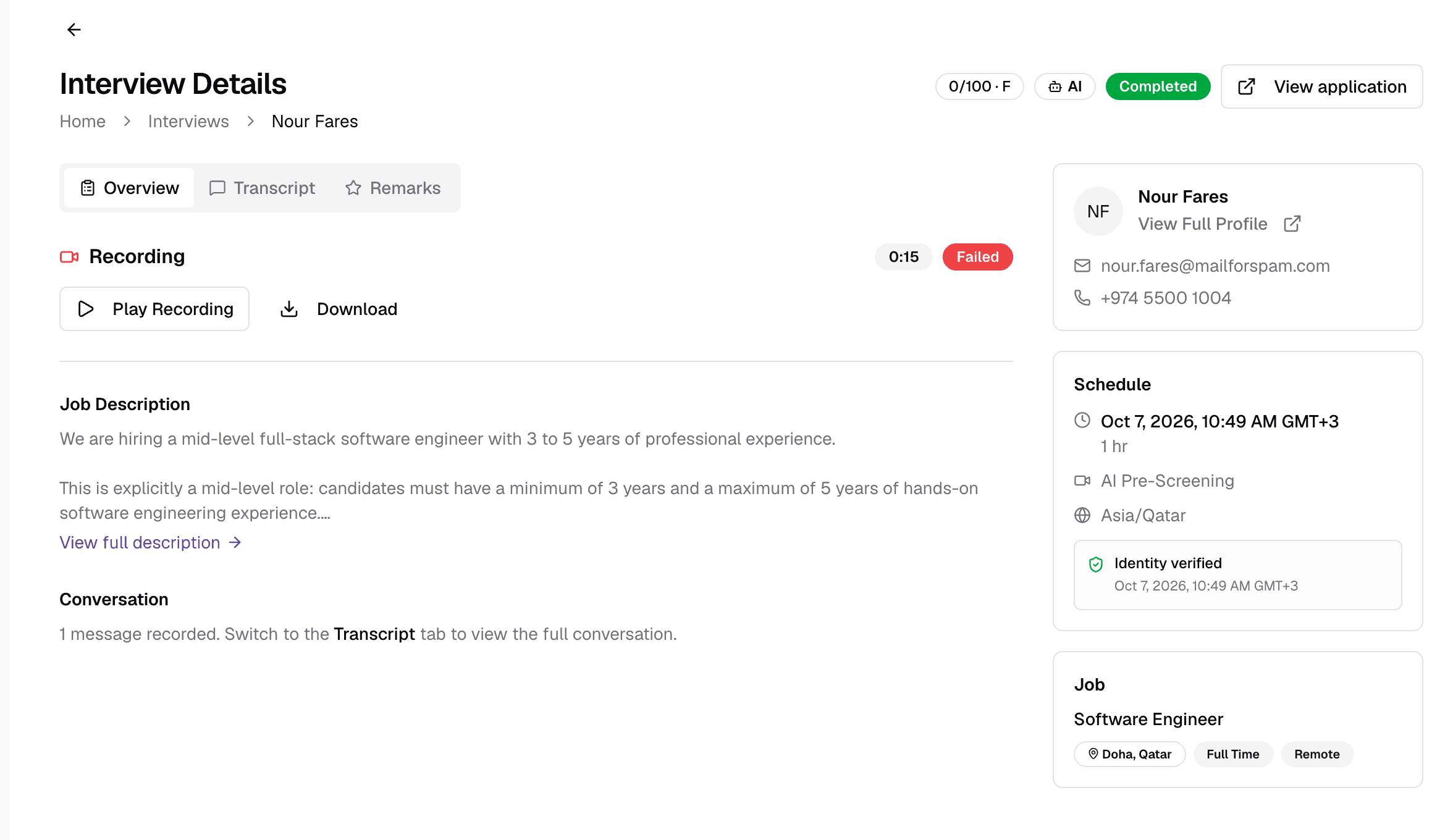
Task: Open the Interviews breadcrumb link
Action: (188, 121)
